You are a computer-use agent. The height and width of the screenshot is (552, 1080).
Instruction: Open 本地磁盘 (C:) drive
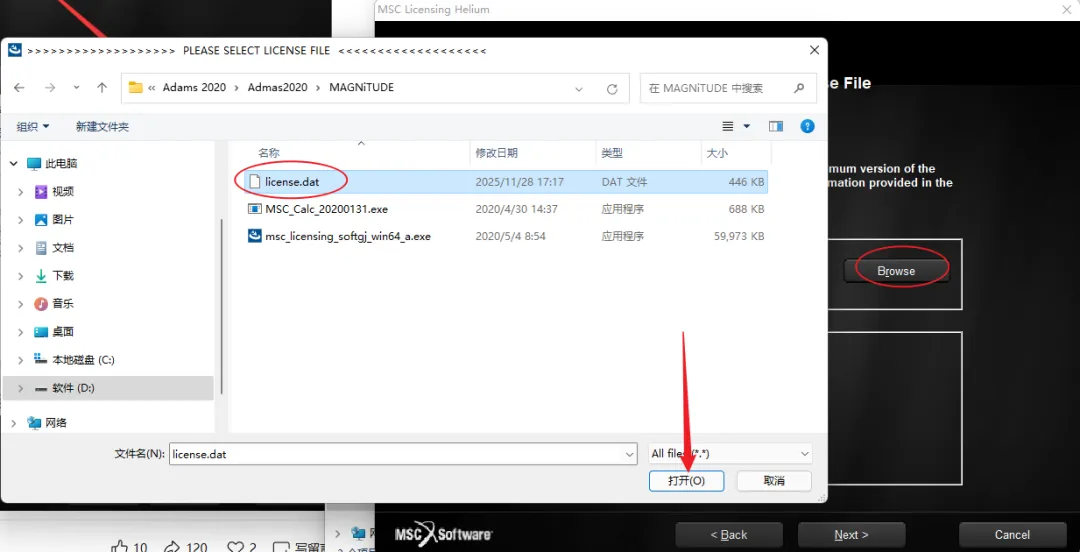[x=83, y=360]
